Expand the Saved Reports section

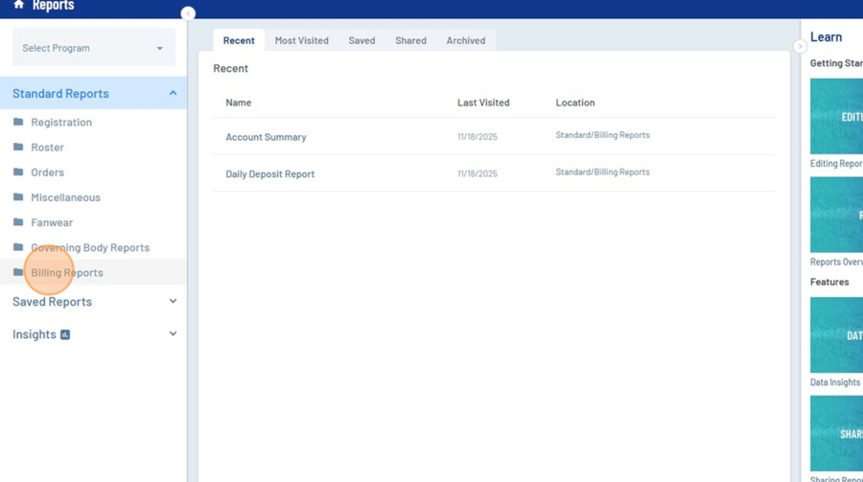click(x=172, y=301)
